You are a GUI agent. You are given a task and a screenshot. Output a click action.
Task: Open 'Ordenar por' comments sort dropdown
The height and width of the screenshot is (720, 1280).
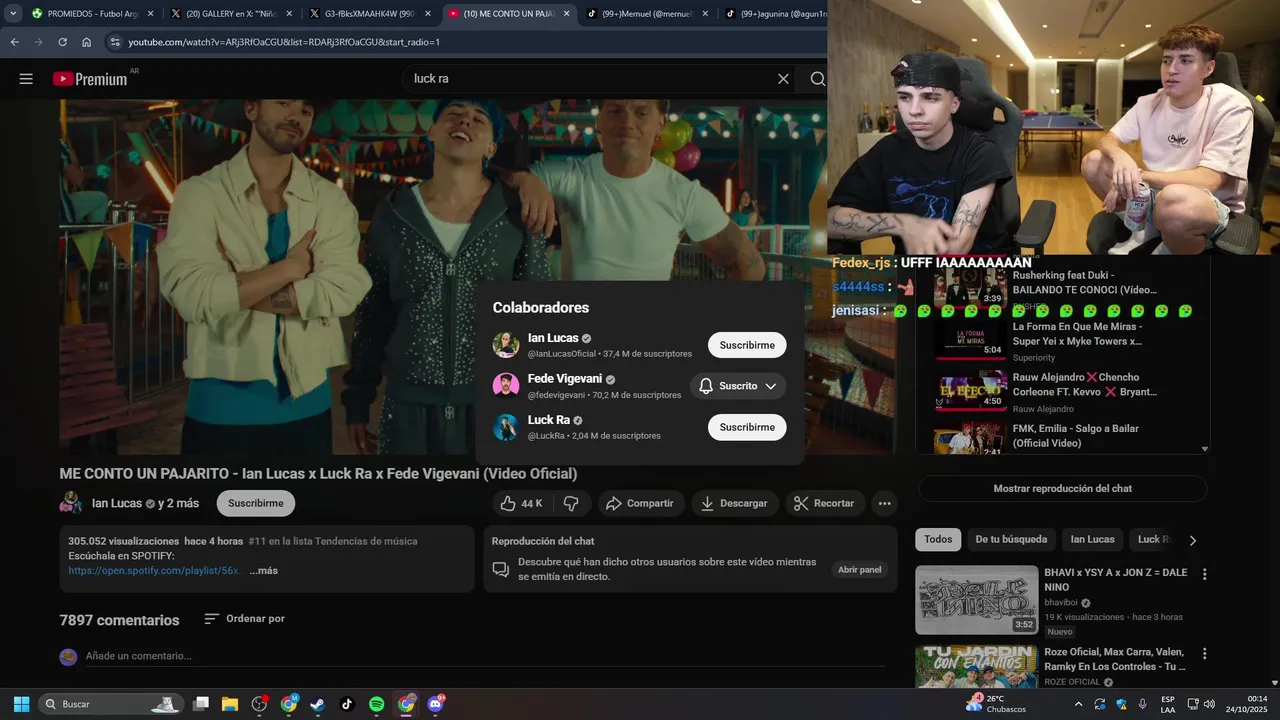(245, 619)
